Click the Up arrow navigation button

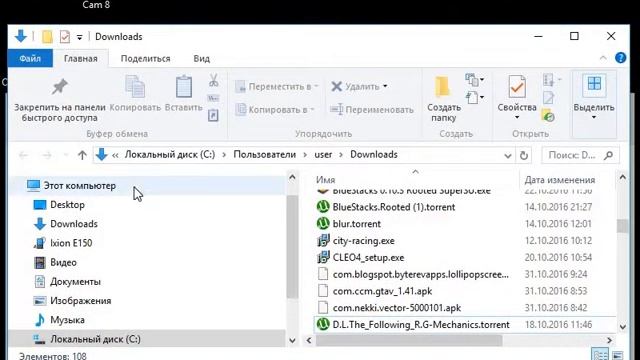pos(82,155)
